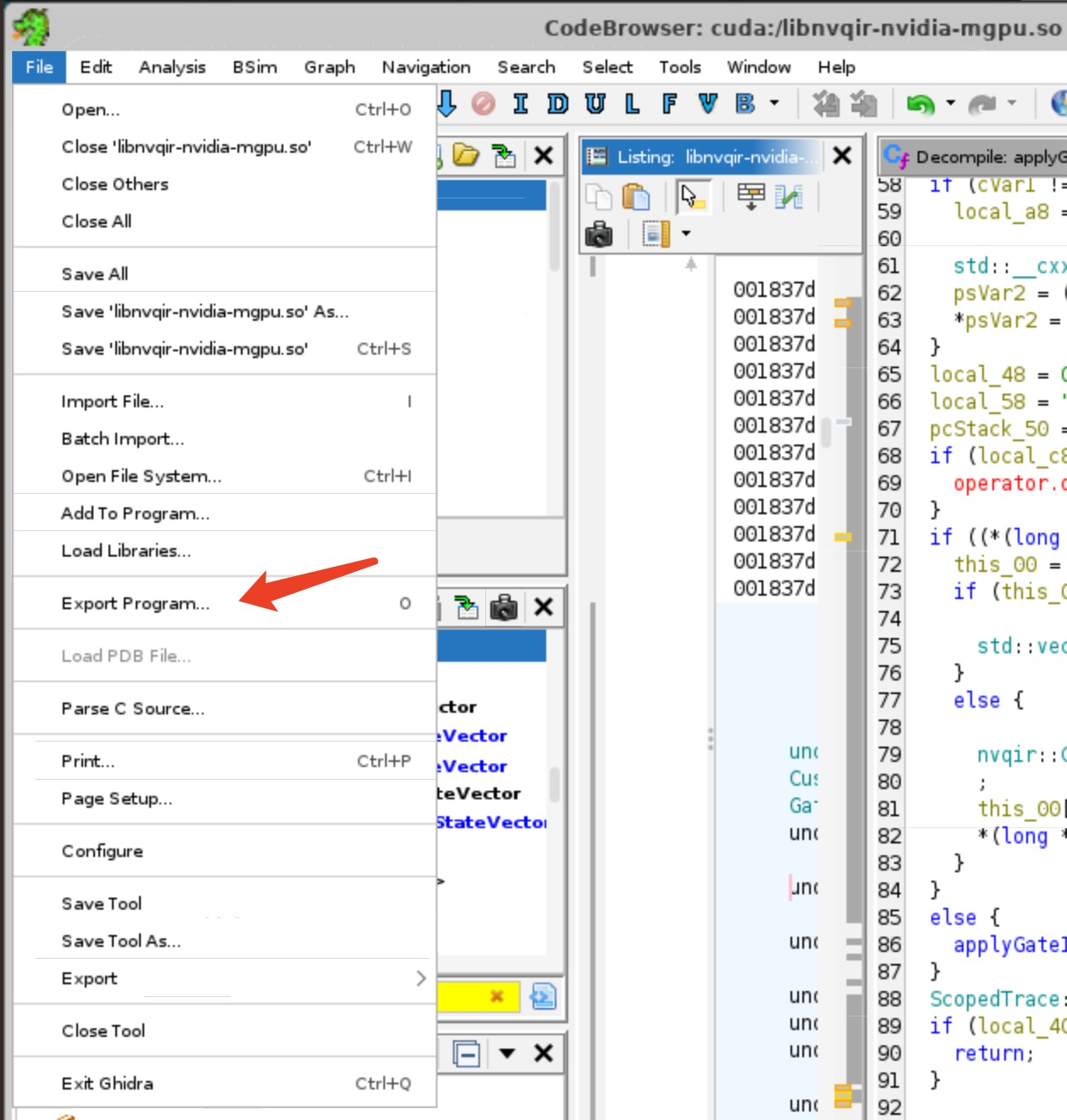This screenshot has width=1067, height=1120.
Task: Open the File menu
Action: click(x=39, y=67)
